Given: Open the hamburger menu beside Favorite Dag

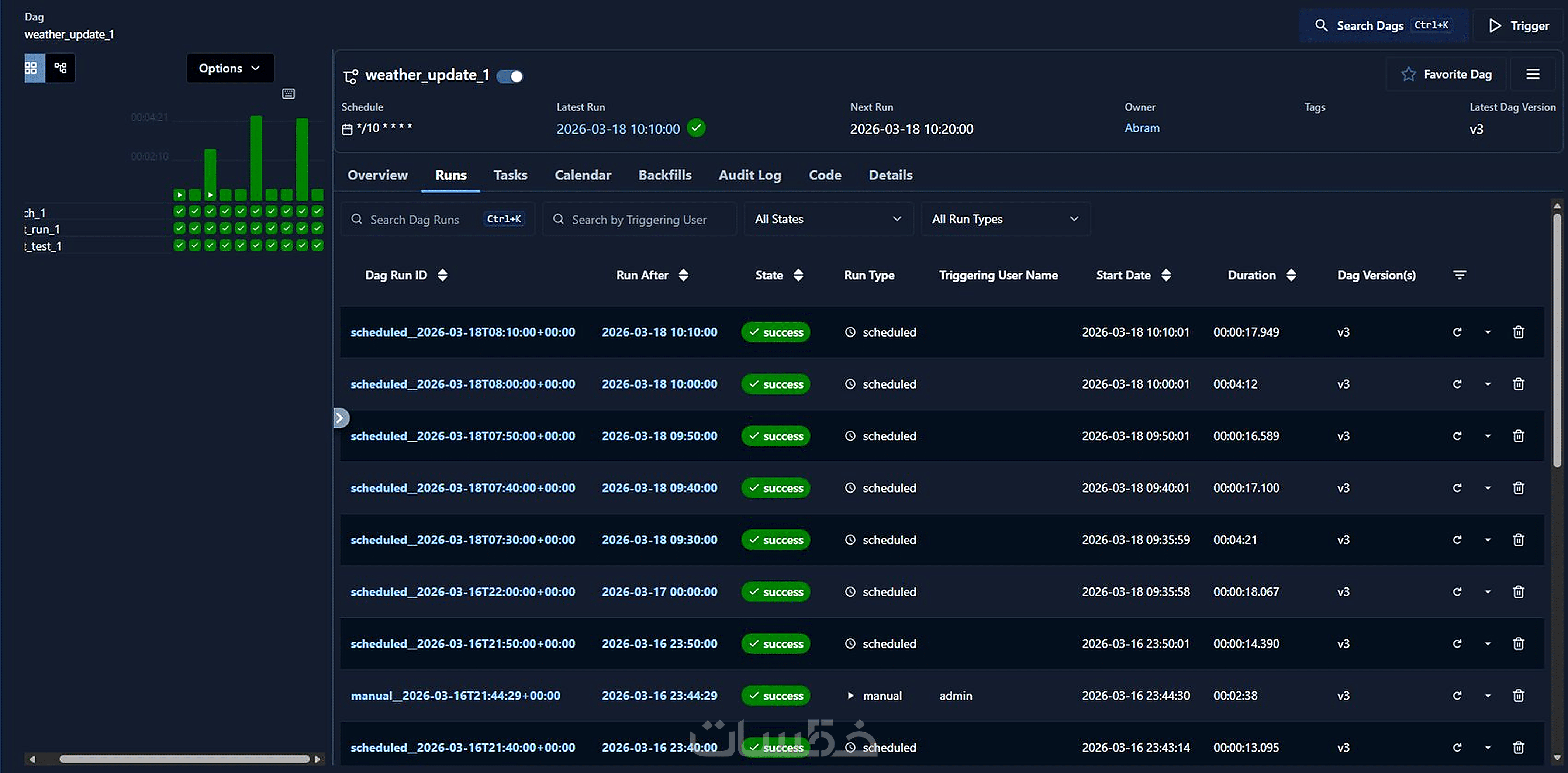Looking at the screenshot, I should [x=1533, y=74].
